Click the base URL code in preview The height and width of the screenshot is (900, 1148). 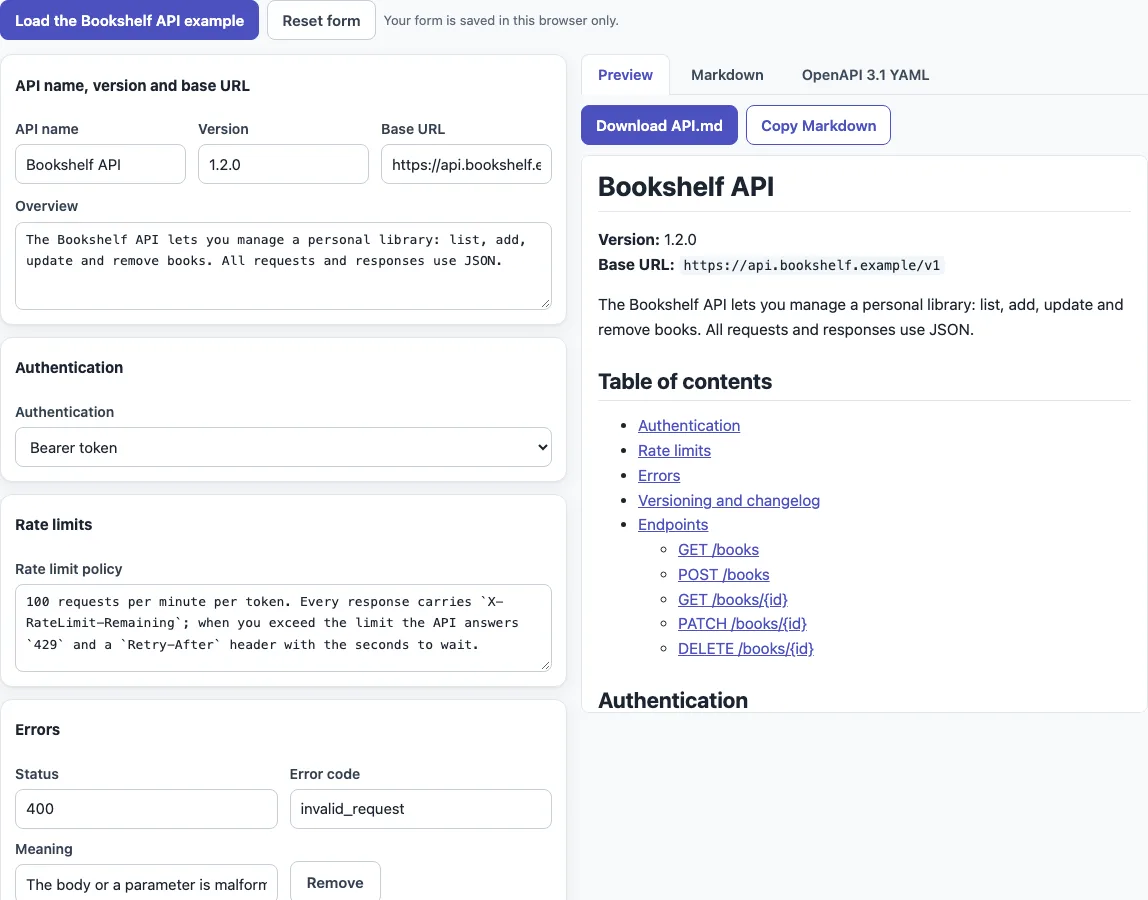(x=811, y=265)
